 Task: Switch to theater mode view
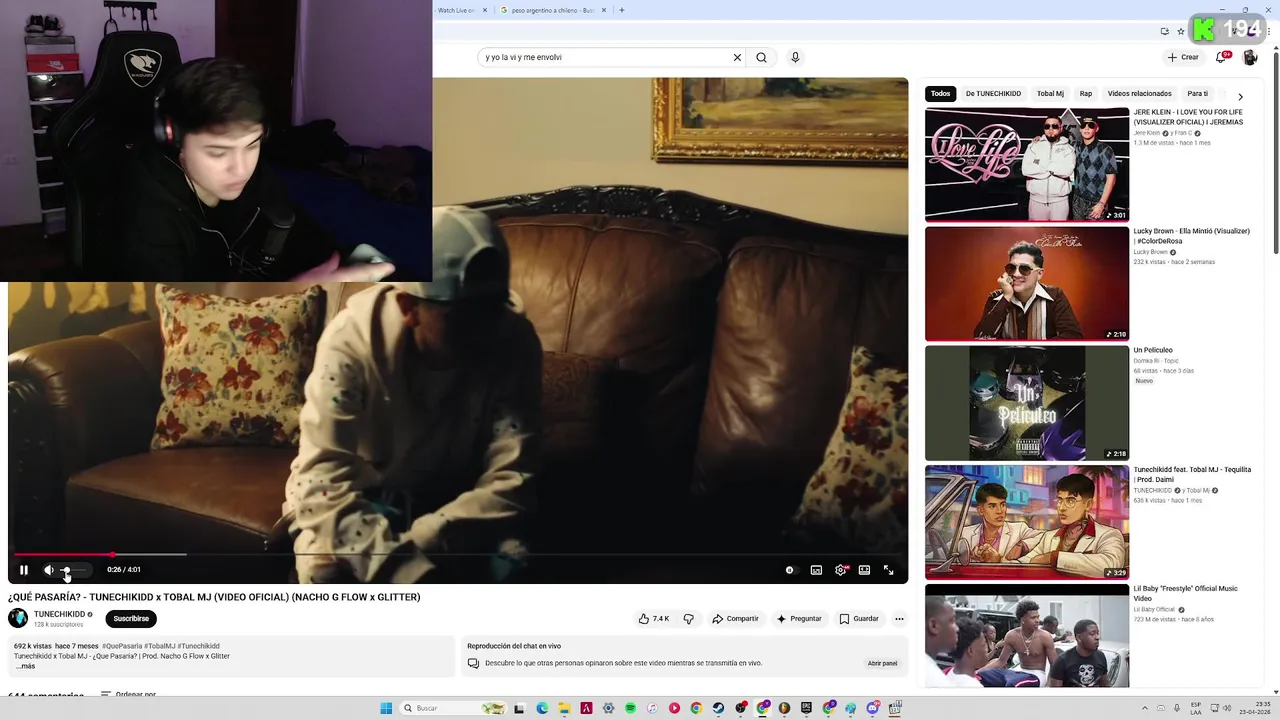point(864,570)
